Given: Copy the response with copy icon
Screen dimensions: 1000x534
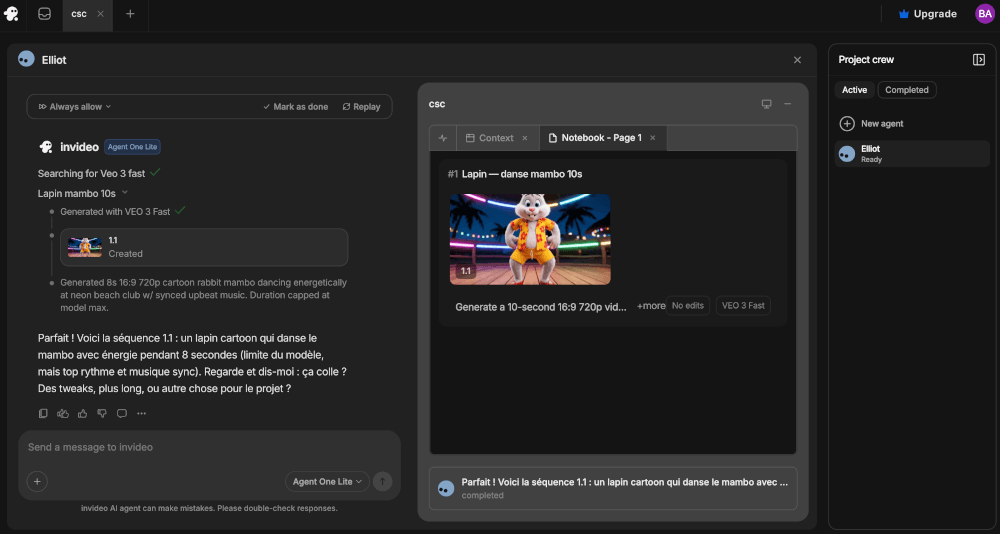Looking at the screenshot, I should point(43,413).
